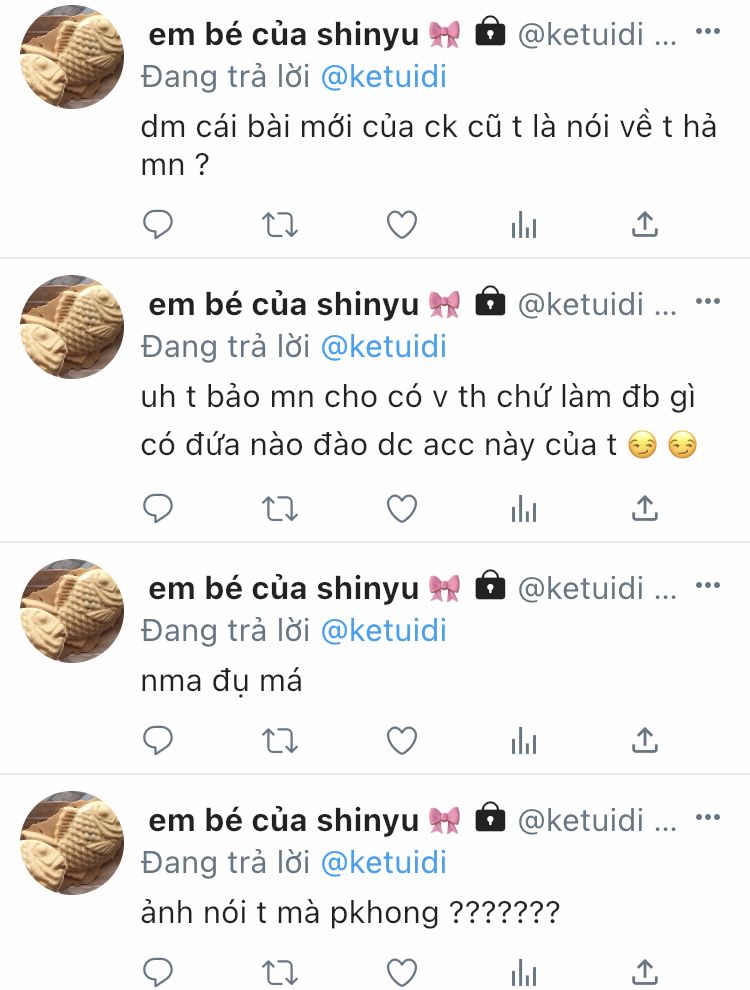
Task: View analytics of the first tweet
Action: (523, 225)
